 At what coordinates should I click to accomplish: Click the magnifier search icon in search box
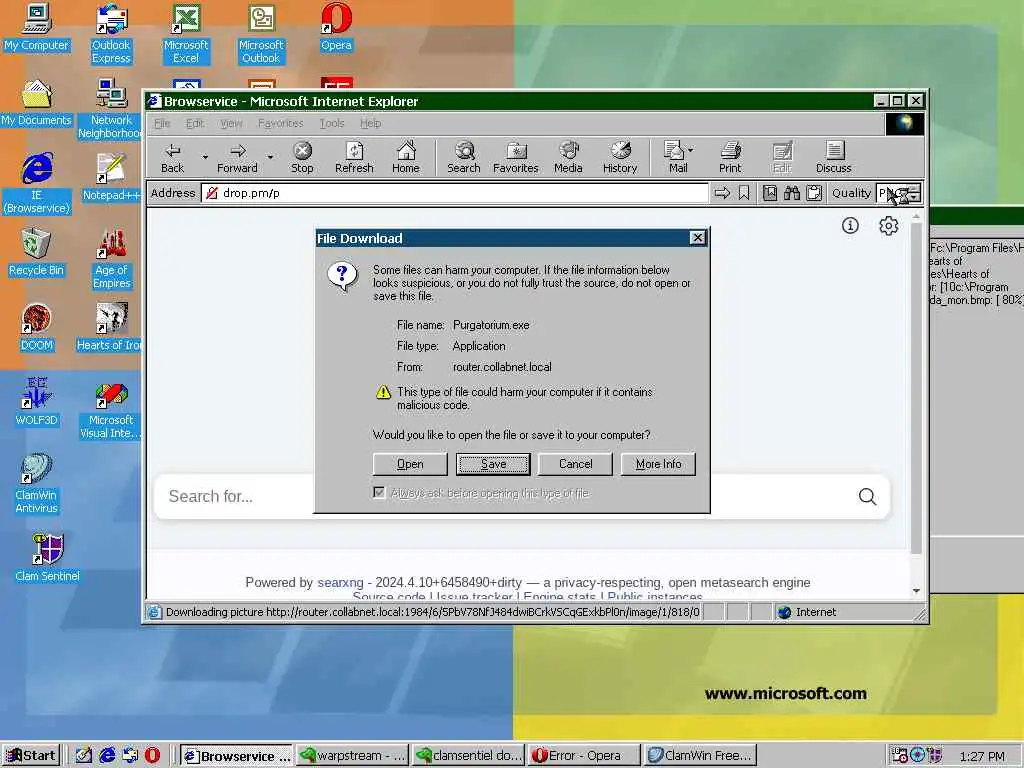867,497
